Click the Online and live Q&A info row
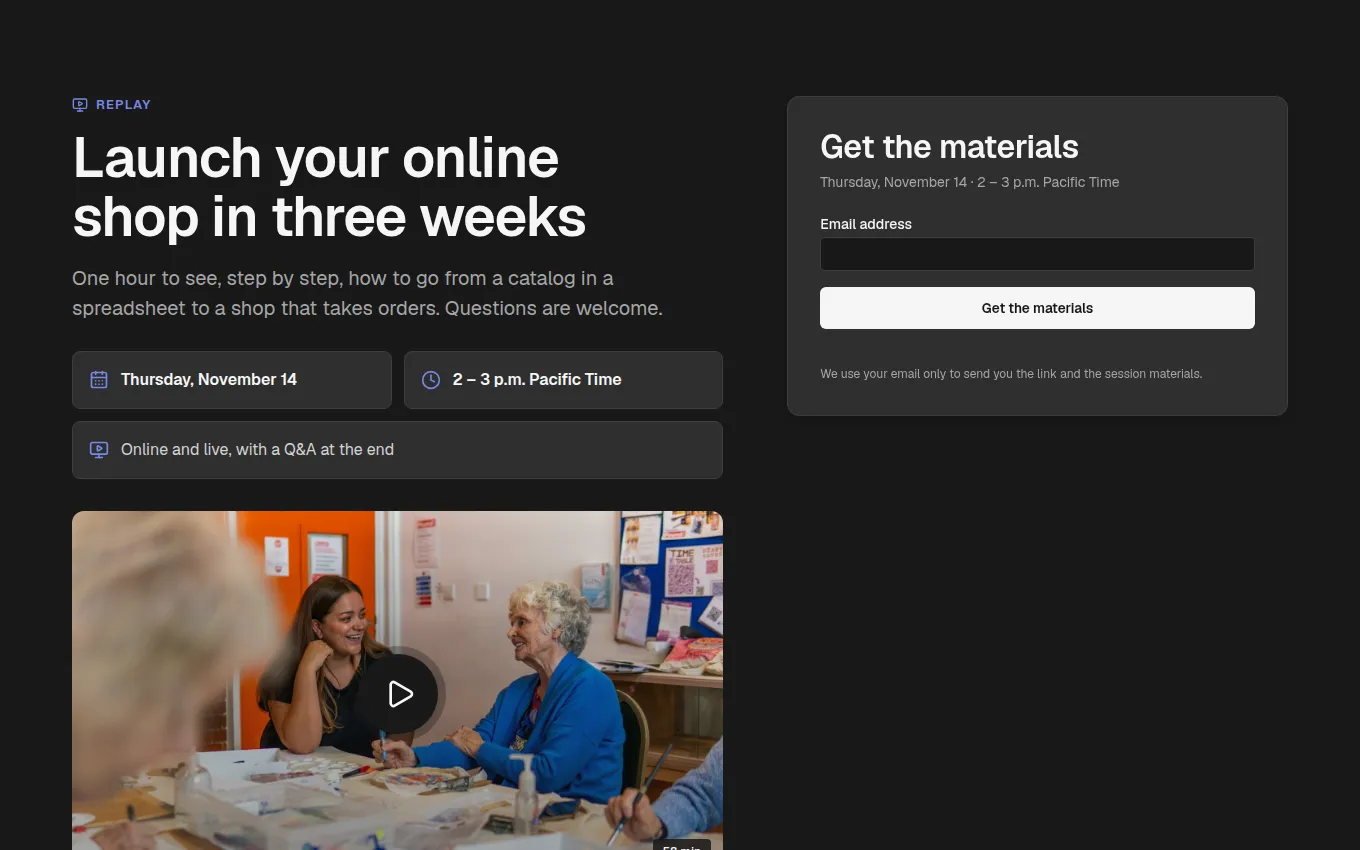 coord(397,450)
